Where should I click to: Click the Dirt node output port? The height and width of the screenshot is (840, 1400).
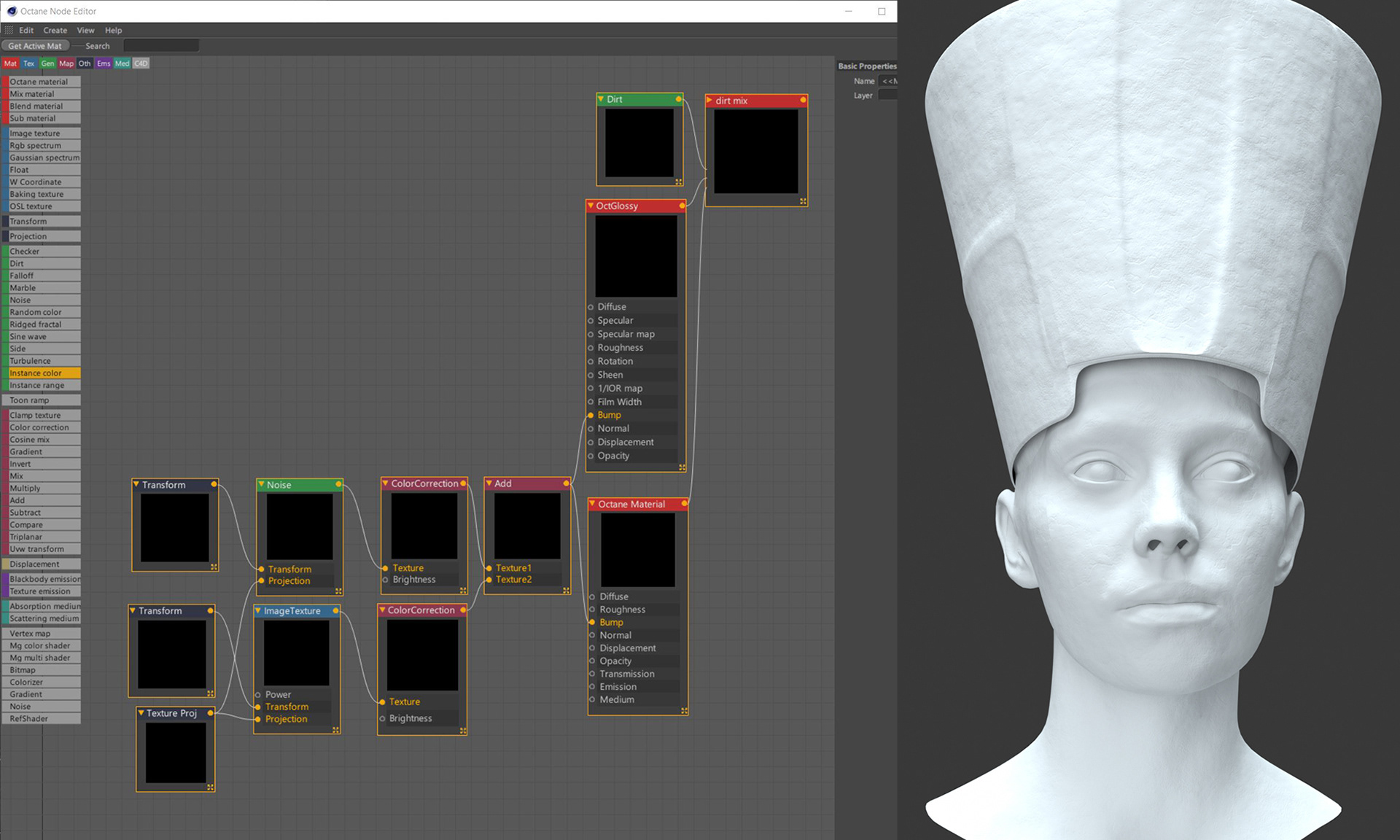click(678, 99)
